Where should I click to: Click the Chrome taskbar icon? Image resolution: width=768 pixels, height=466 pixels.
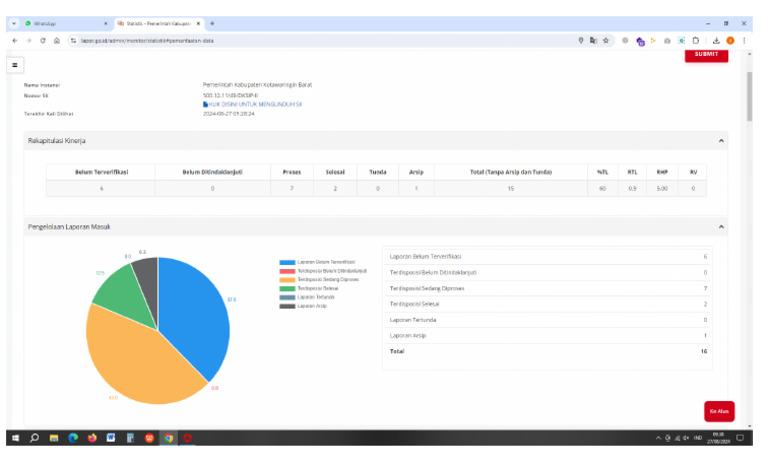tap(168, 438)
